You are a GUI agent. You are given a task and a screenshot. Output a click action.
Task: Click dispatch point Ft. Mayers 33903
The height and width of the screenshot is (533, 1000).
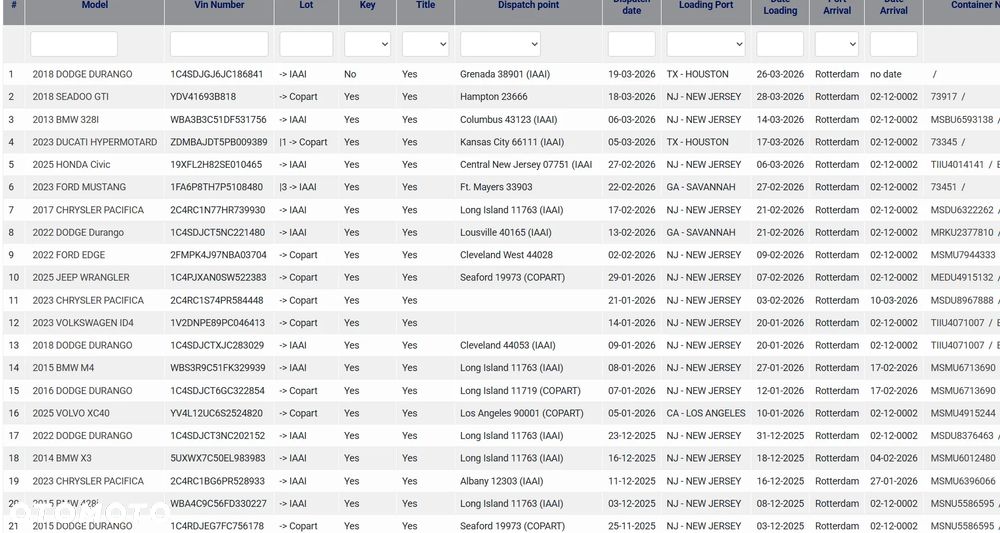tap(496, 187)
